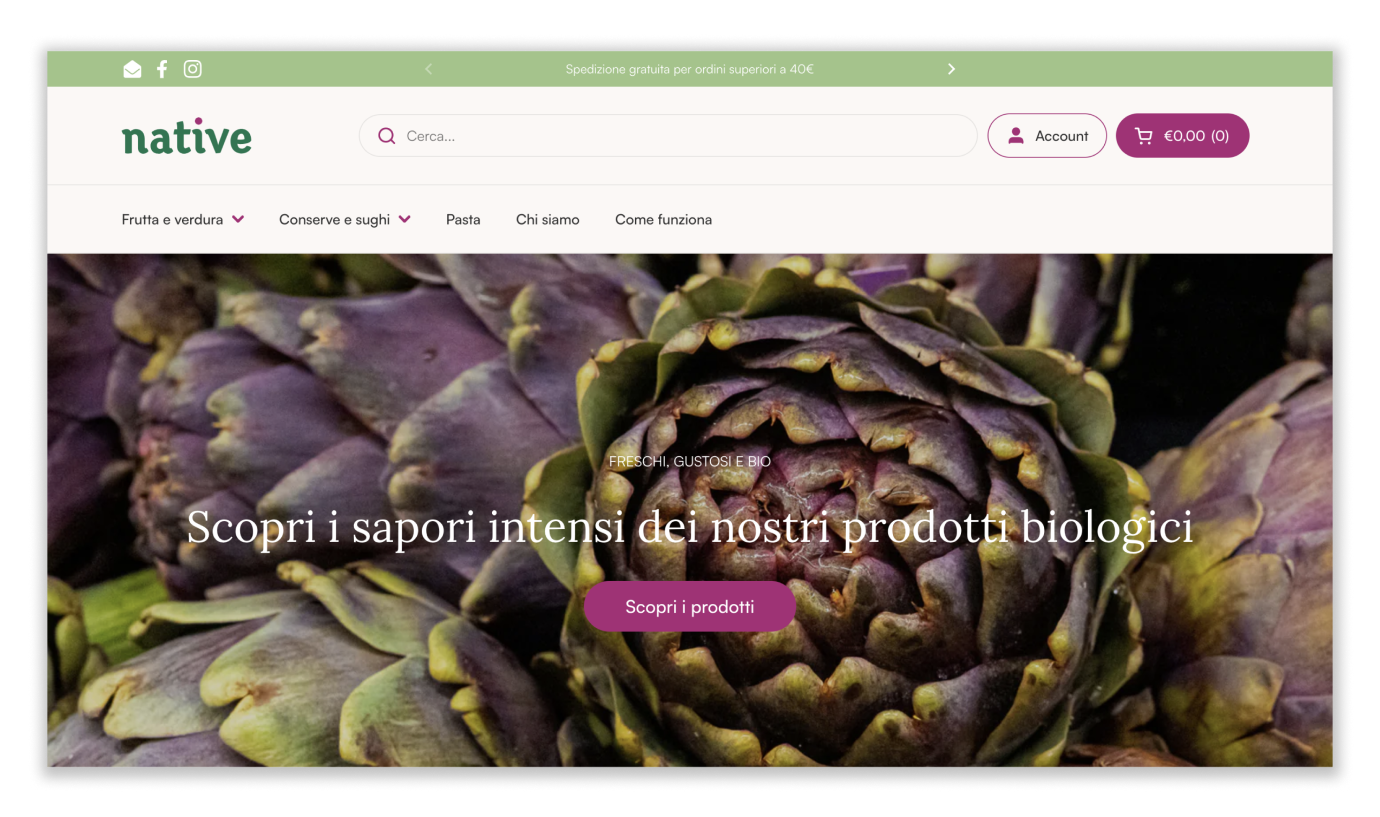This screenshot has width=1380, height=817.
Task: Visit the Facebook page icon
Action: (162, 69)
